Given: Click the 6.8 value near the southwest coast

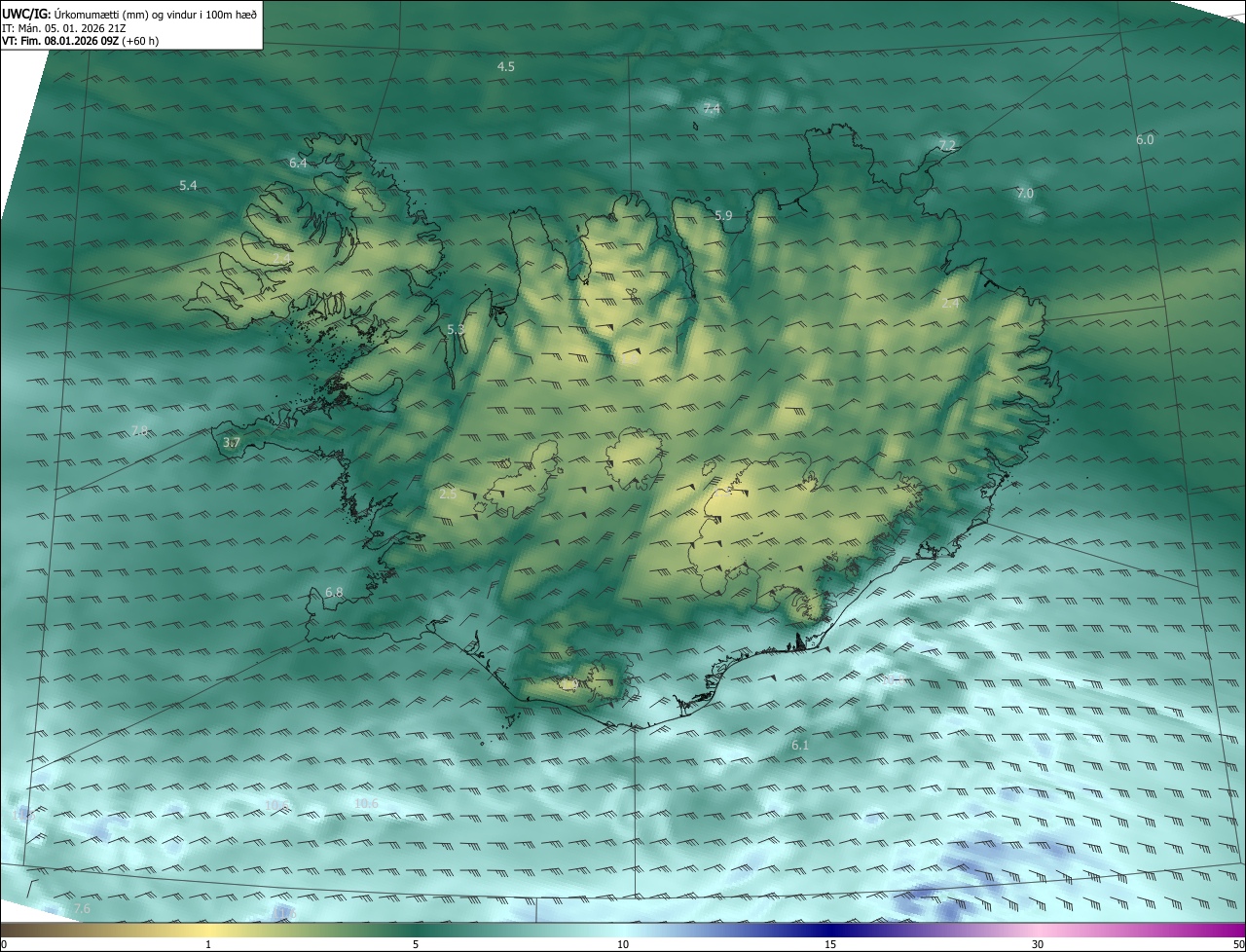Looking at the screenshot, I should tap(334, 592).
